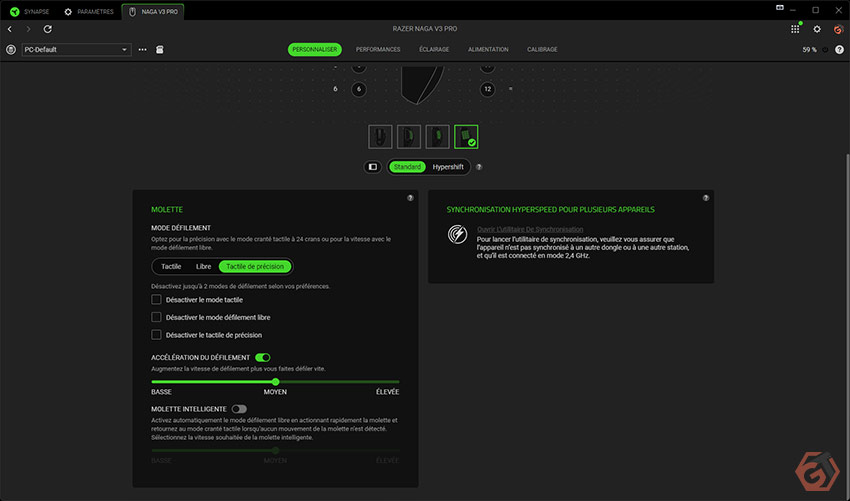Screen dimensions: 850x501
Task: Open the three-dots profile options menu
Action: coord(143,49)
